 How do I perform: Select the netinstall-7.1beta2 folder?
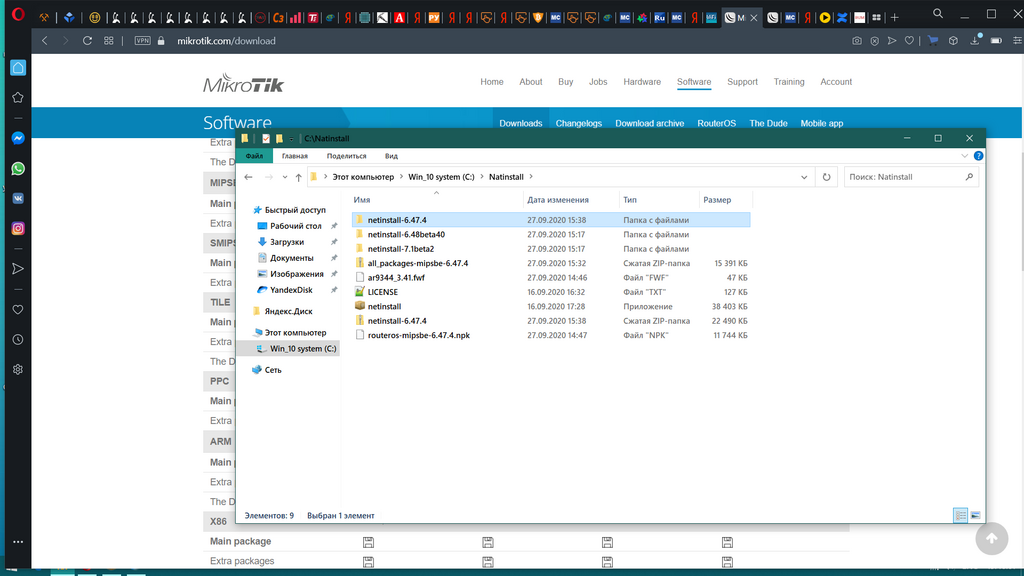point(400,249)
